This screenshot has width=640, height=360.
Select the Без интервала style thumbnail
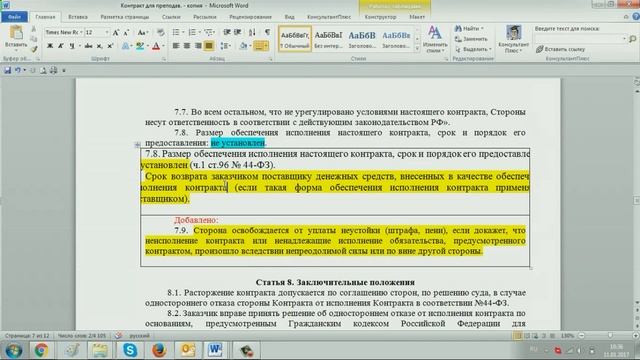(x=328, y=39)
